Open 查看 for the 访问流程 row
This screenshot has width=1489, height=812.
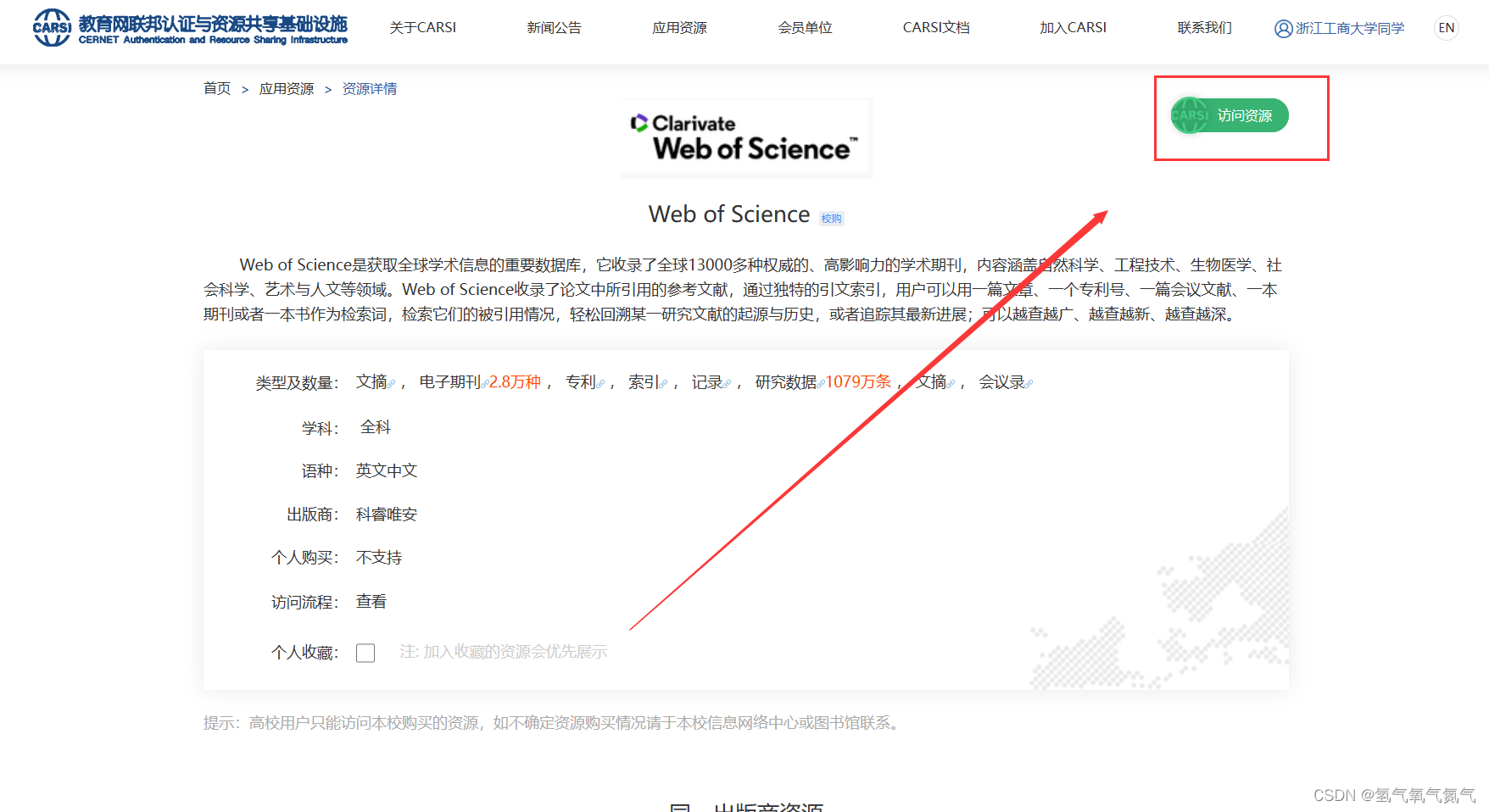coord(371,602)
